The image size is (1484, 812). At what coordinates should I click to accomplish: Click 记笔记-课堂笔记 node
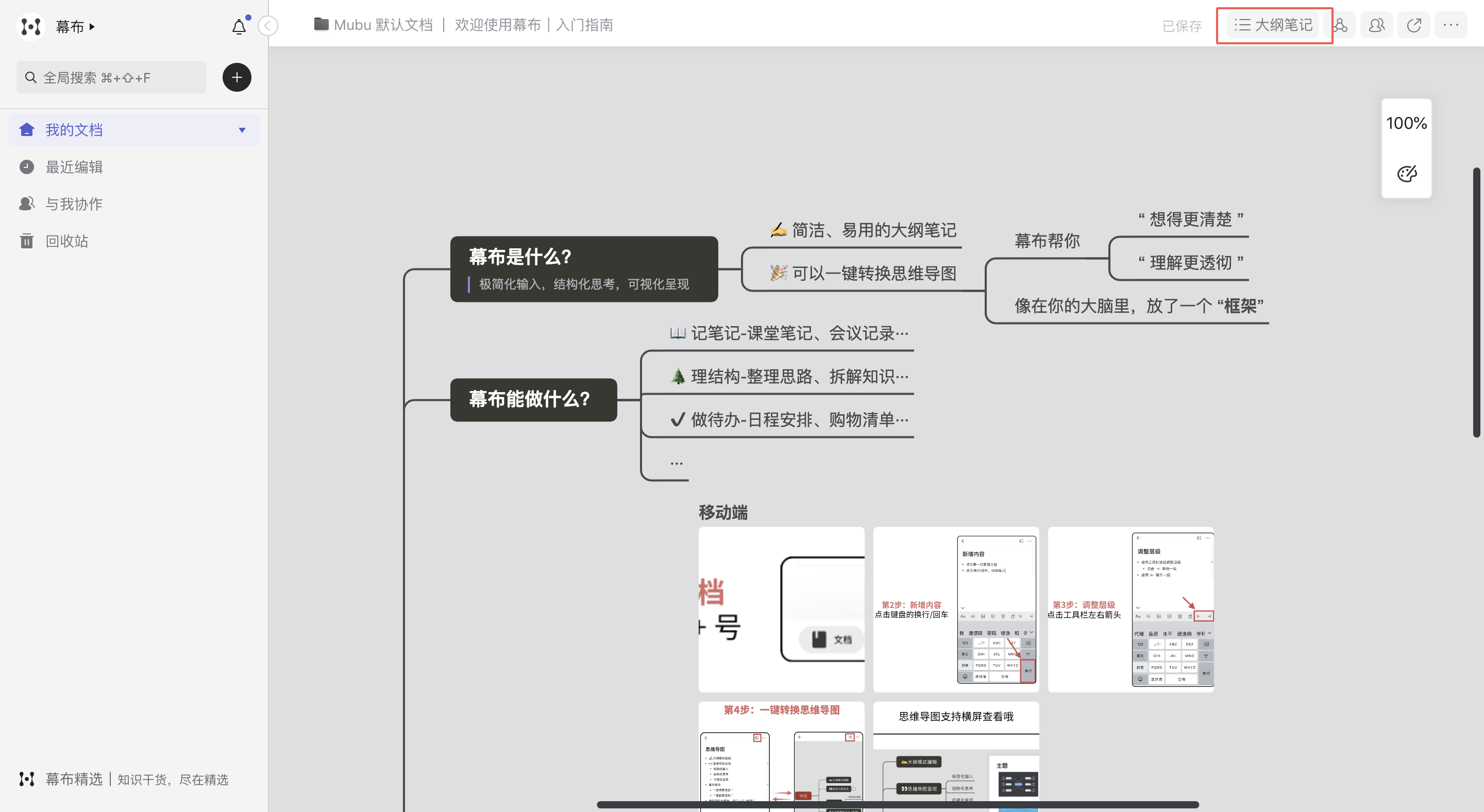[789, 333]
